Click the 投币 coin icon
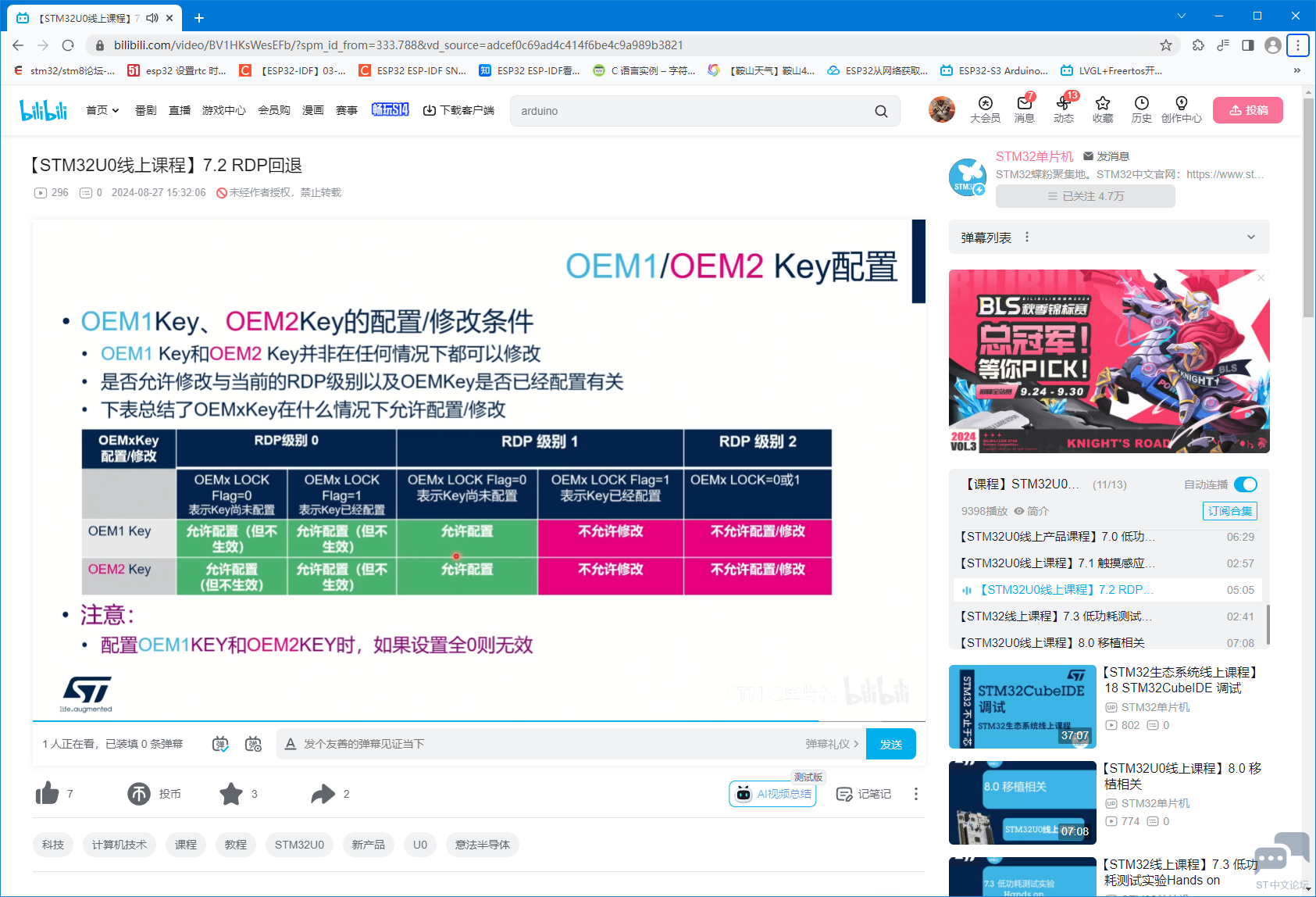 click(139, 794)
